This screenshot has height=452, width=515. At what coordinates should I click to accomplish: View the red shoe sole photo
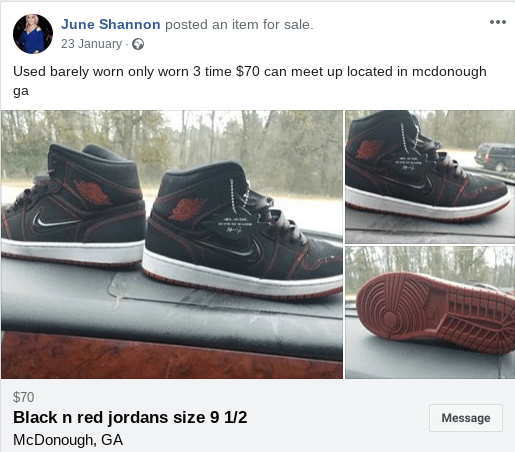[430, 312]
